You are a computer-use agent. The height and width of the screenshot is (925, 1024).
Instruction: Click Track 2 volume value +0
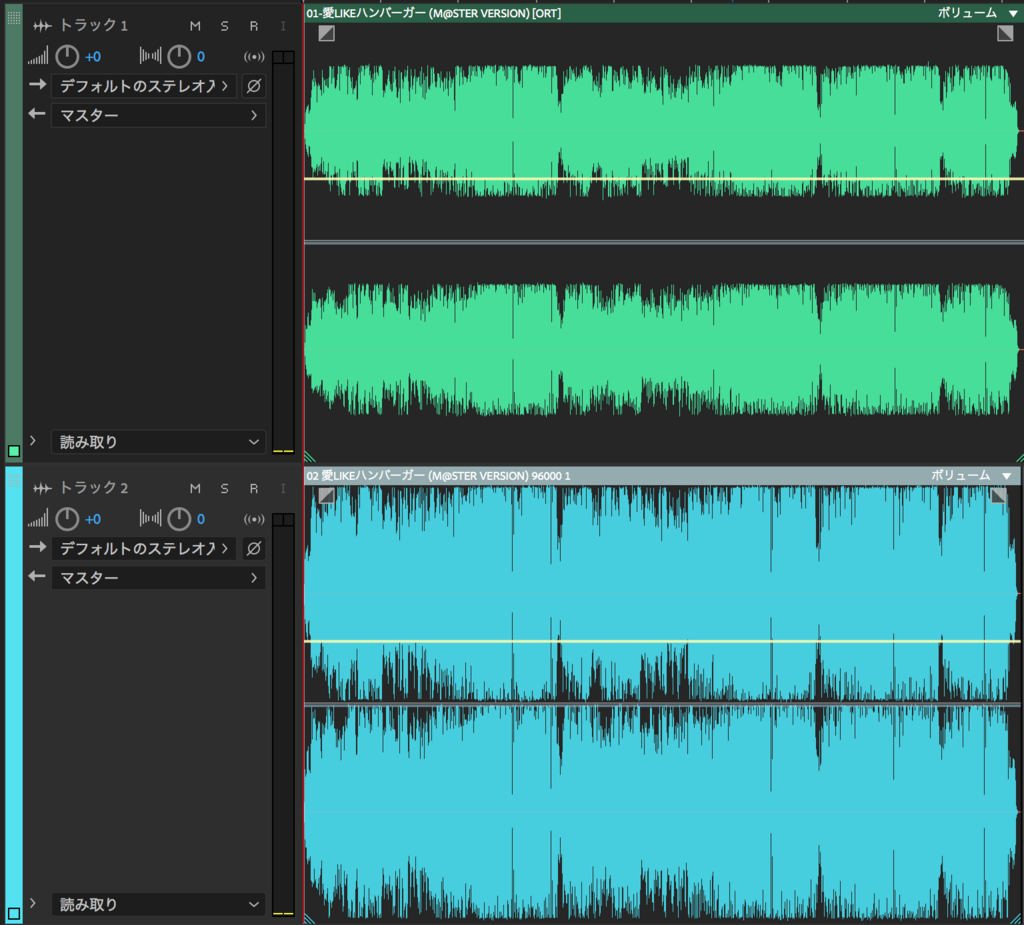point(93,519)
